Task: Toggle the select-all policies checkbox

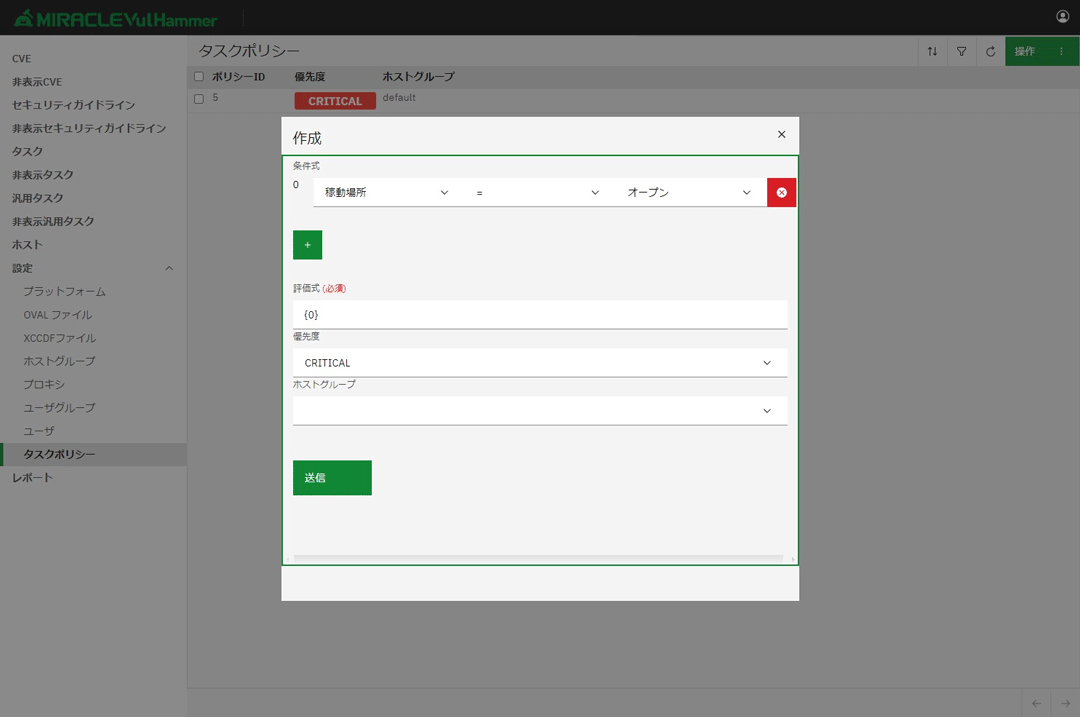Action: [199, 77]
